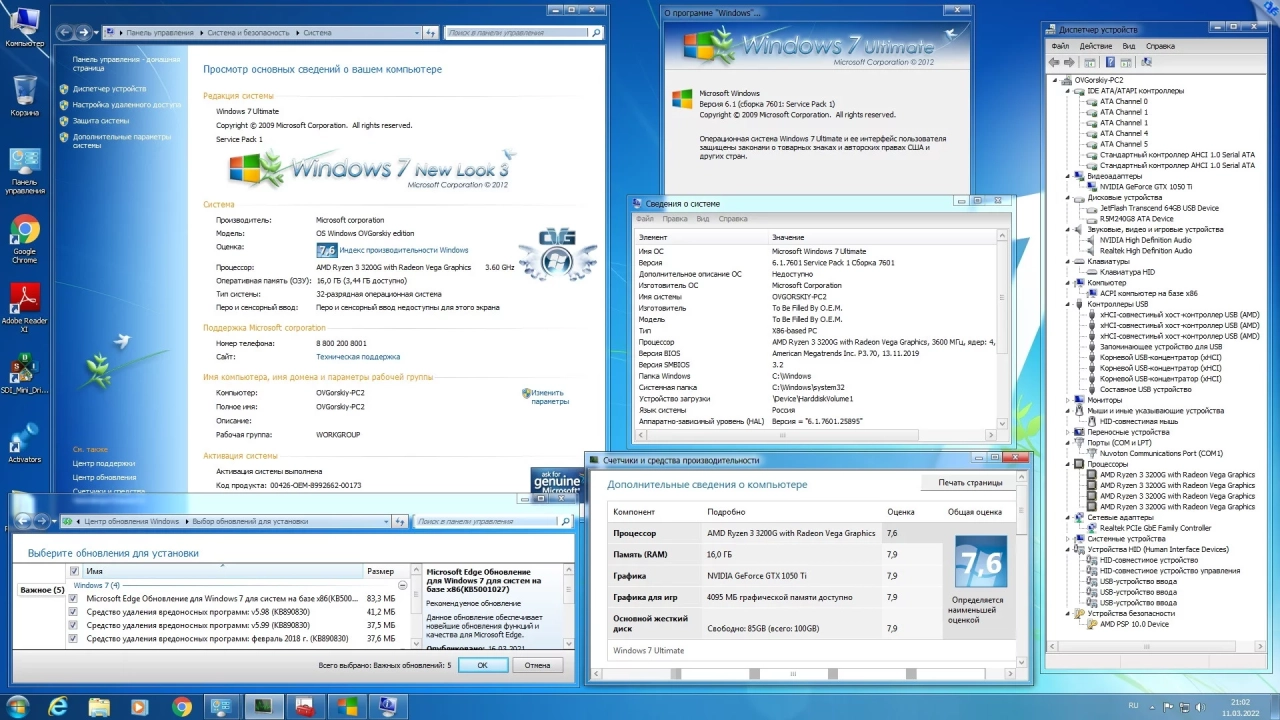Select Nuvoton Communications Port (COM1)
The image size is (1280, 720).
(x=1161, y=453)
